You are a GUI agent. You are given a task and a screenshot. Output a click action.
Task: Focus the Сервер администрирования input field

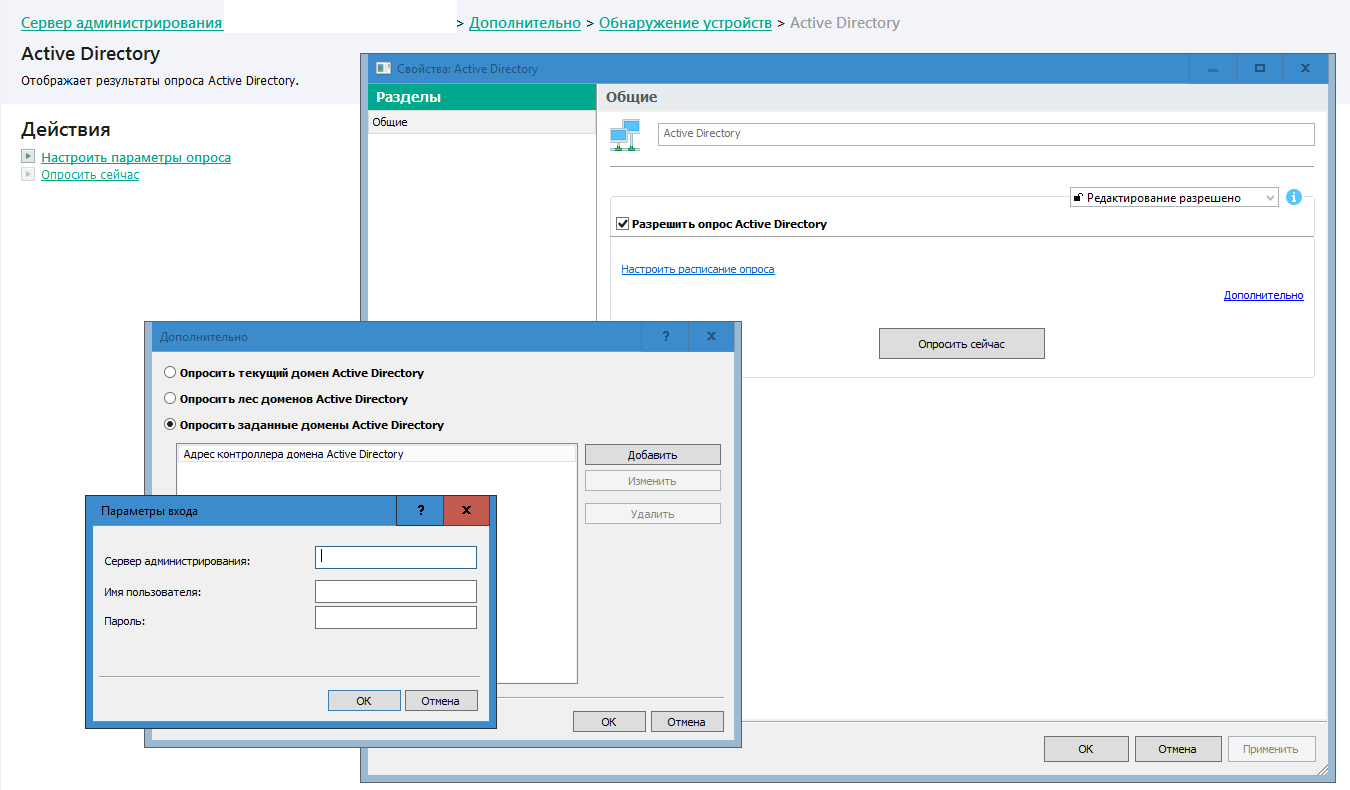tap(396, 557)
